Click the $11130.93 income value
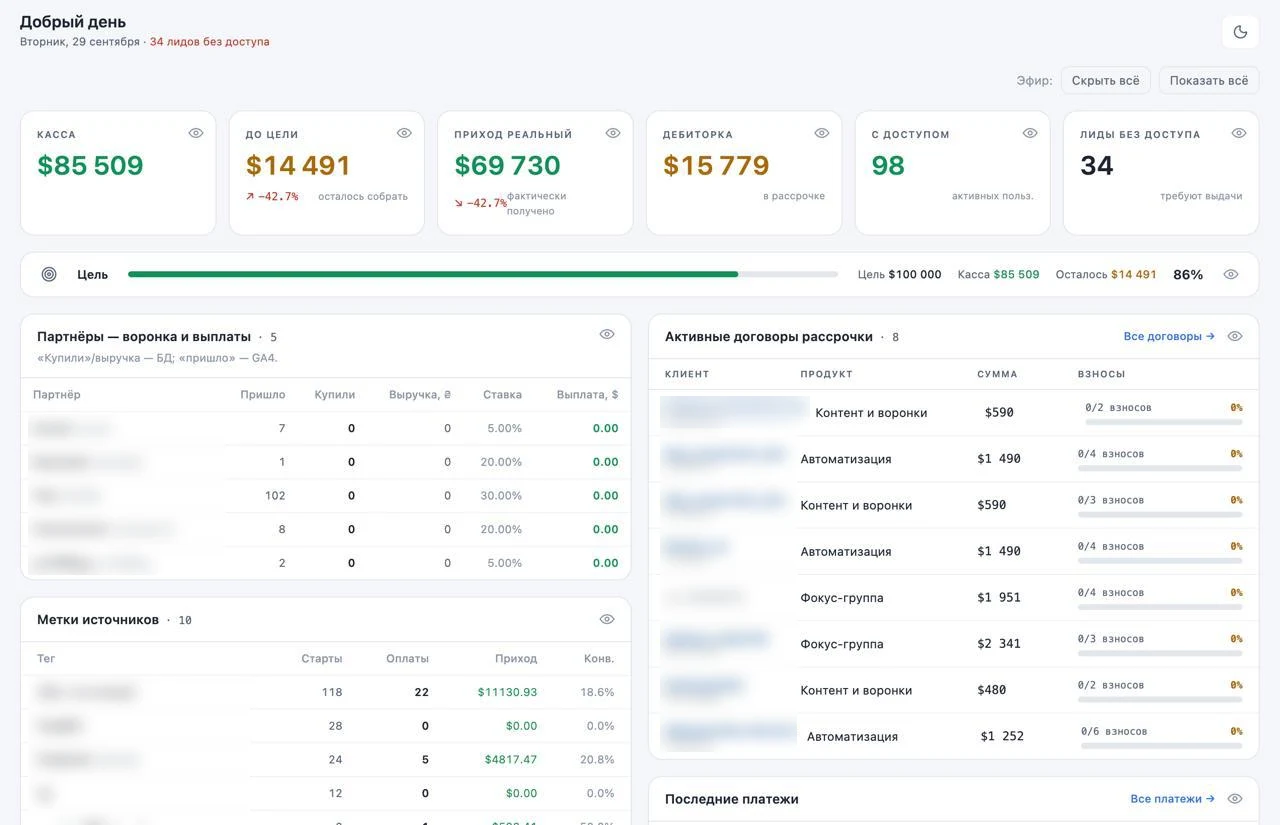The image size is (1280, 825). pos(507,692)
